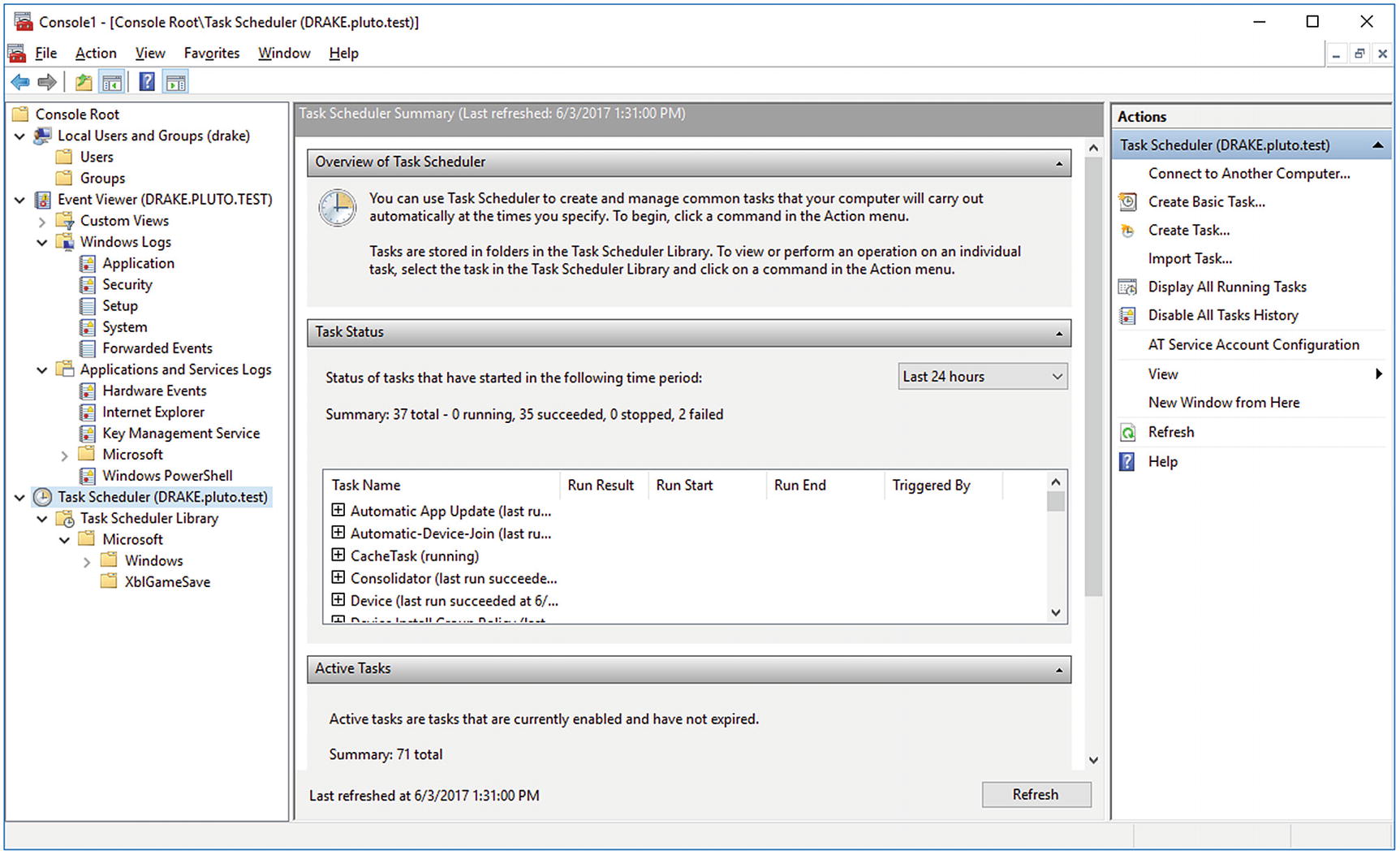The image size is (1400, 855).
Task: Collapse the Task Status section
Action: click(x=1058, y=333)
